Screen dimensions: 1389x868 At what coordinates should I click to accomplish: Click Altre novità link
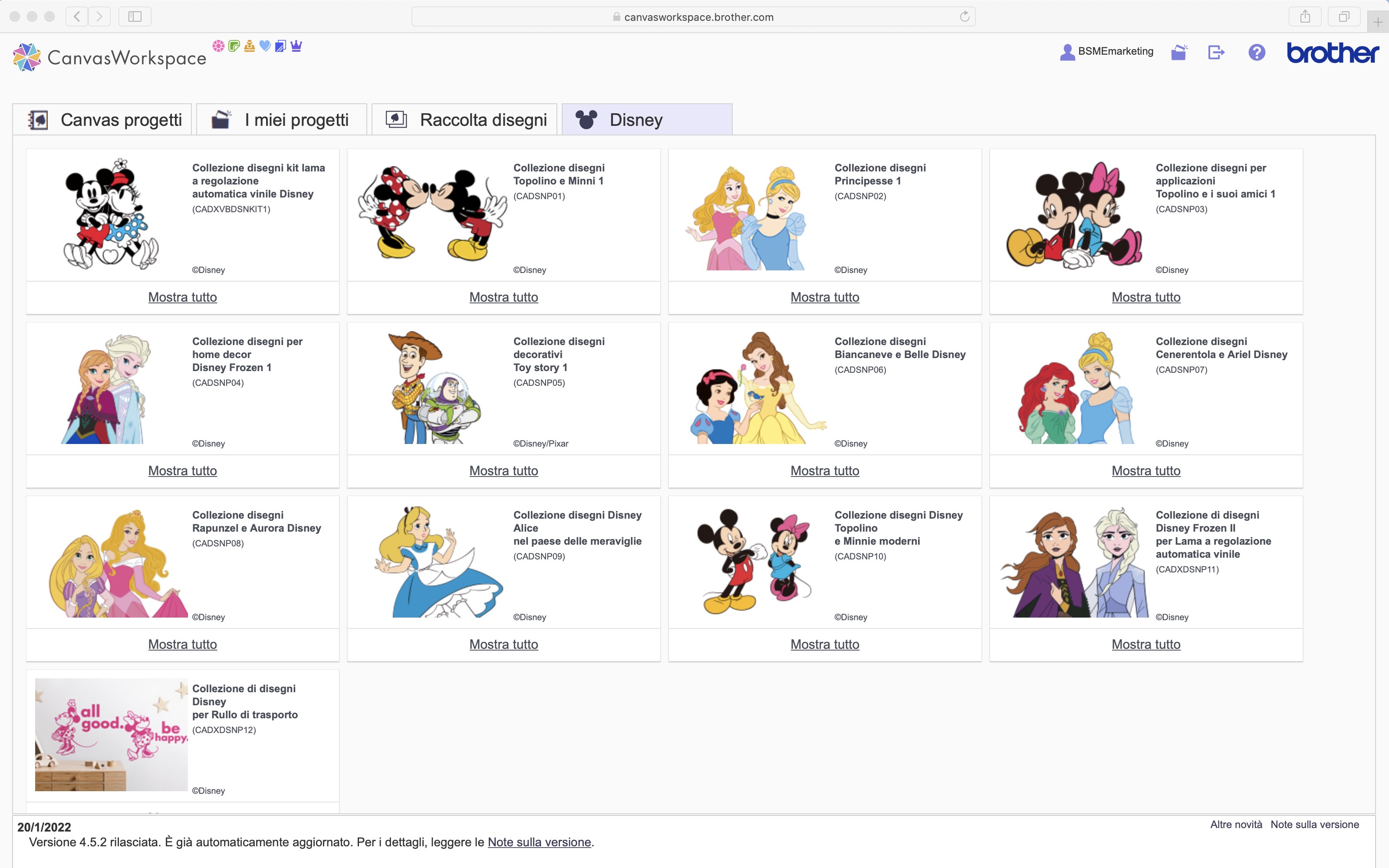click(x=1236, y=824)
